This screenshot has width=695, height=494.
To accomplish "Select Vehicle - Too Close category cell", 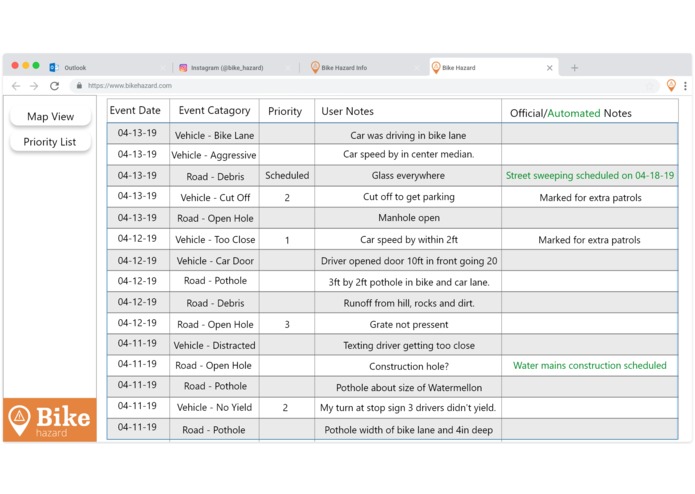I will click(x=215, y=240).
